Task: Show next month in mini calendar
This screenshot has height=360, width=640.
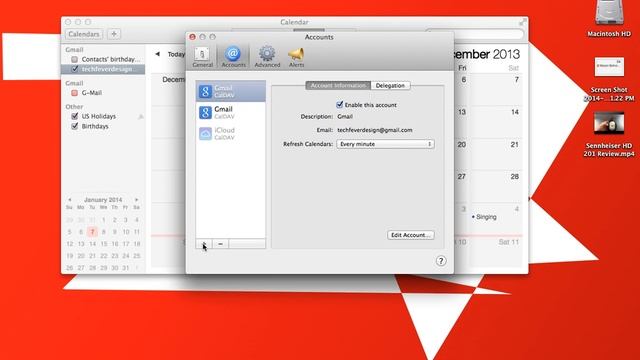Action: [x=136, y=200]
